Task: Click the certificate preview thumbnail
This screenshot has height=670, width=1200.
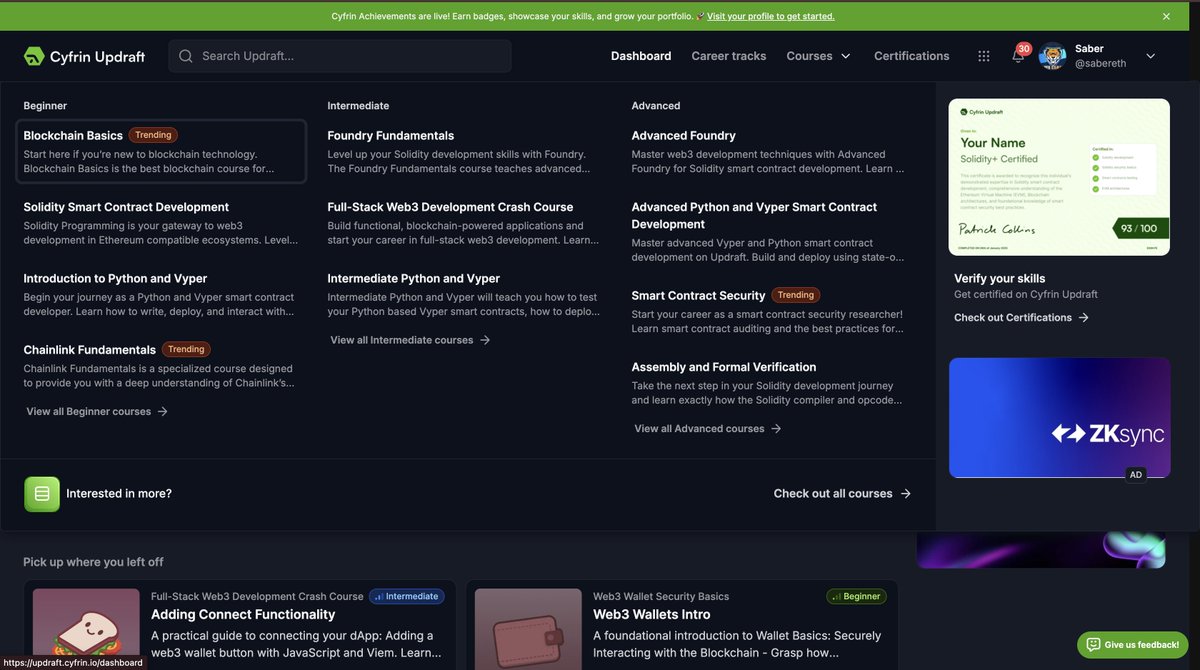Action: pyautogui.click(x=1059, y=177)
